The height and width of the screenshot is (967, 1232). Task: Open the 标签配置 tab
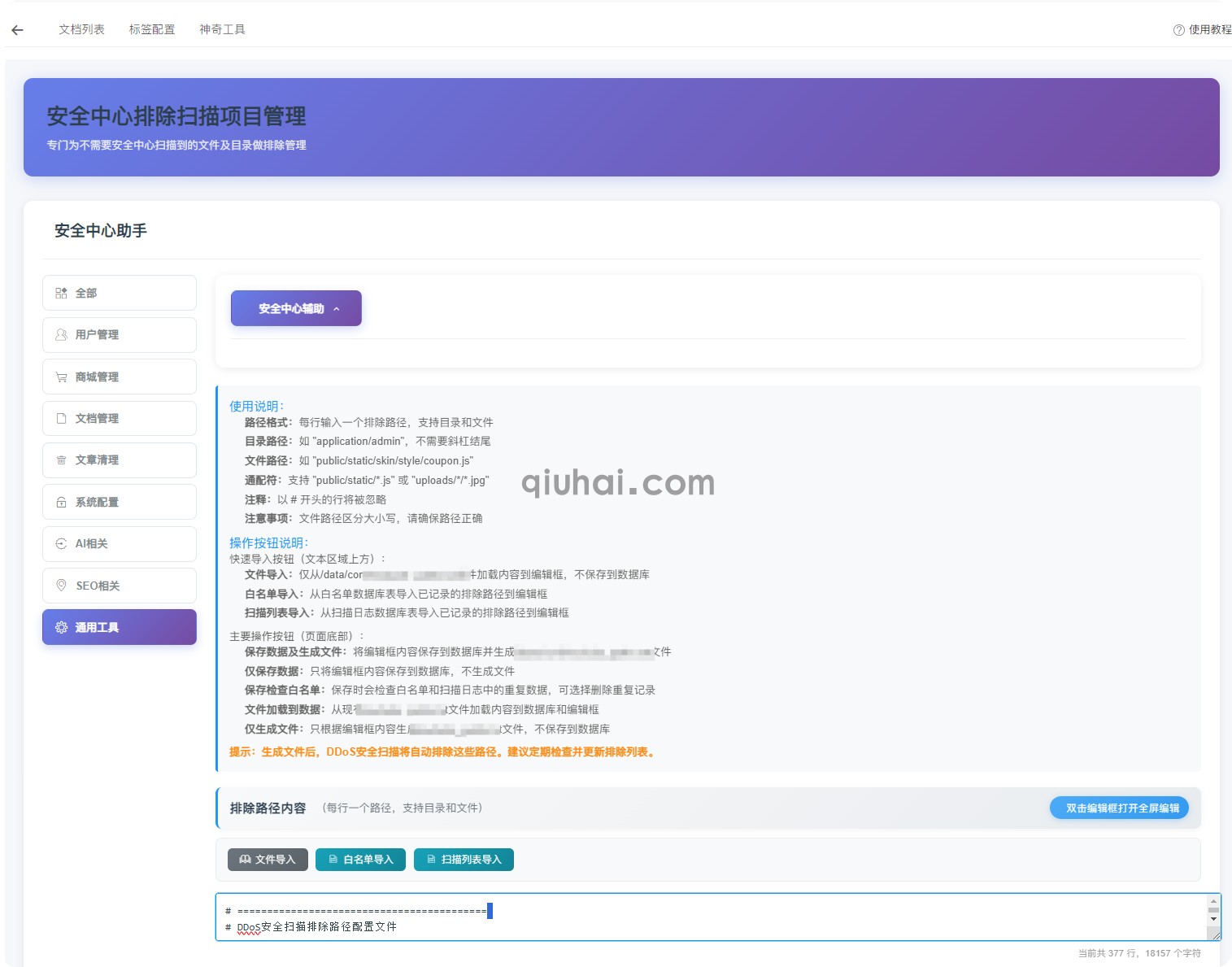point(152,29)
